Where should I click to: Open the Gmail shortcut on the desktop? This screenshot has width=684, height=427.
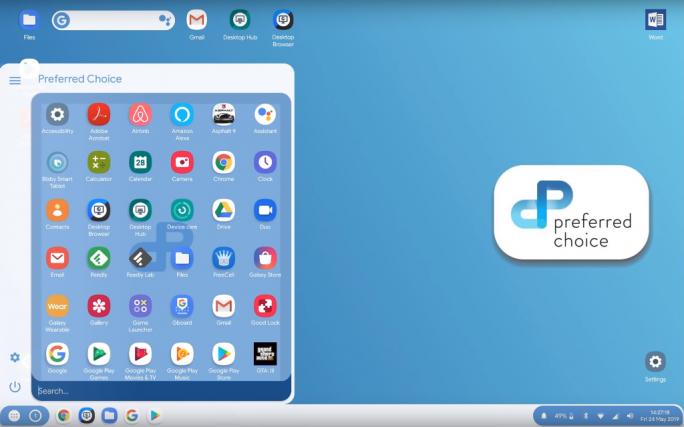click(197, 20)
